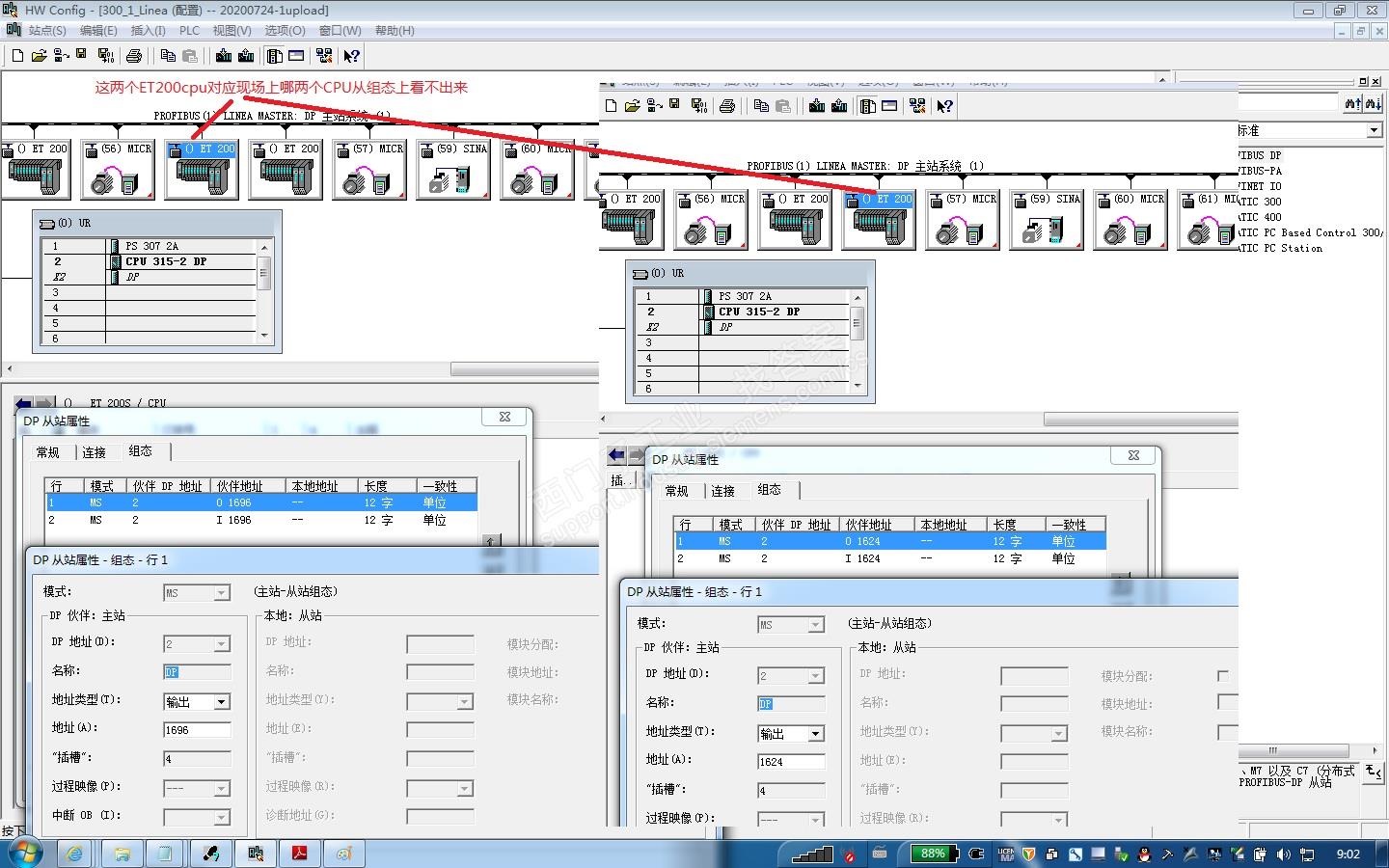The height and width of the screenshot is (868, 1389).
Task: Expand the 标准 catalog profile dropdown
Action: tap(1374, 130)
